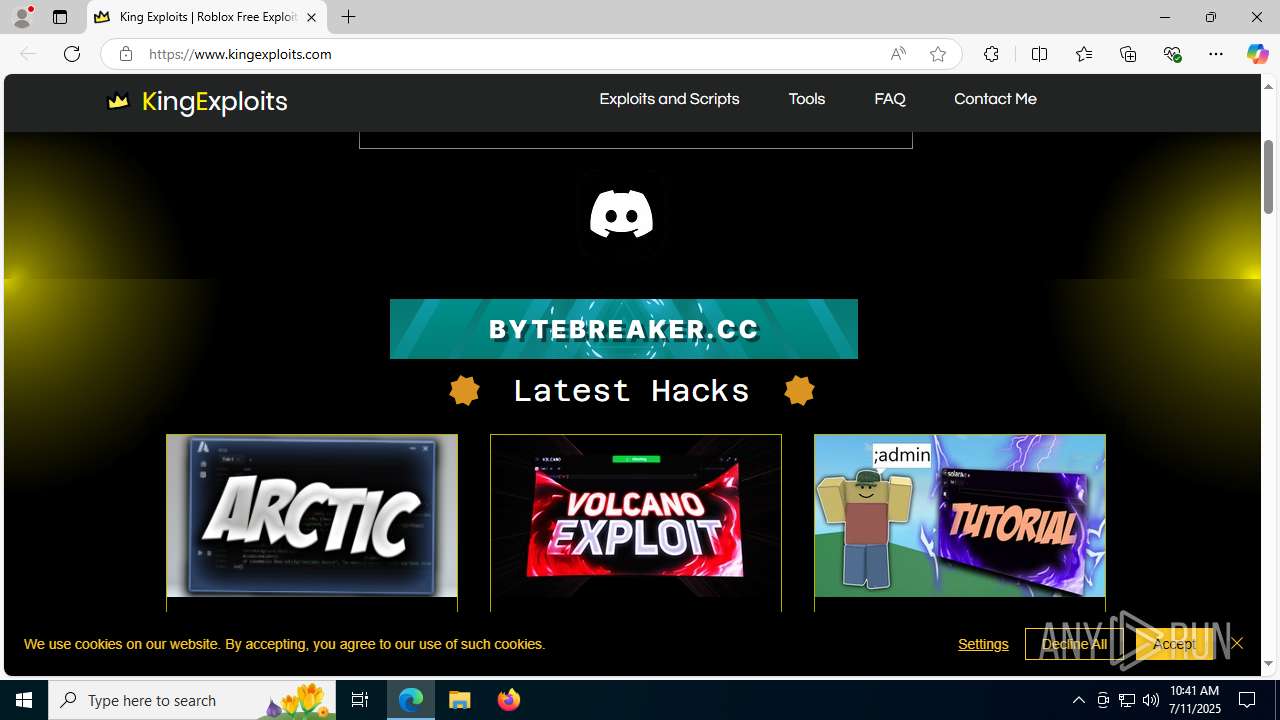Open the Copilot sidebar
Viewport: 1280px width, 720px height.
tap(1257, 54)
